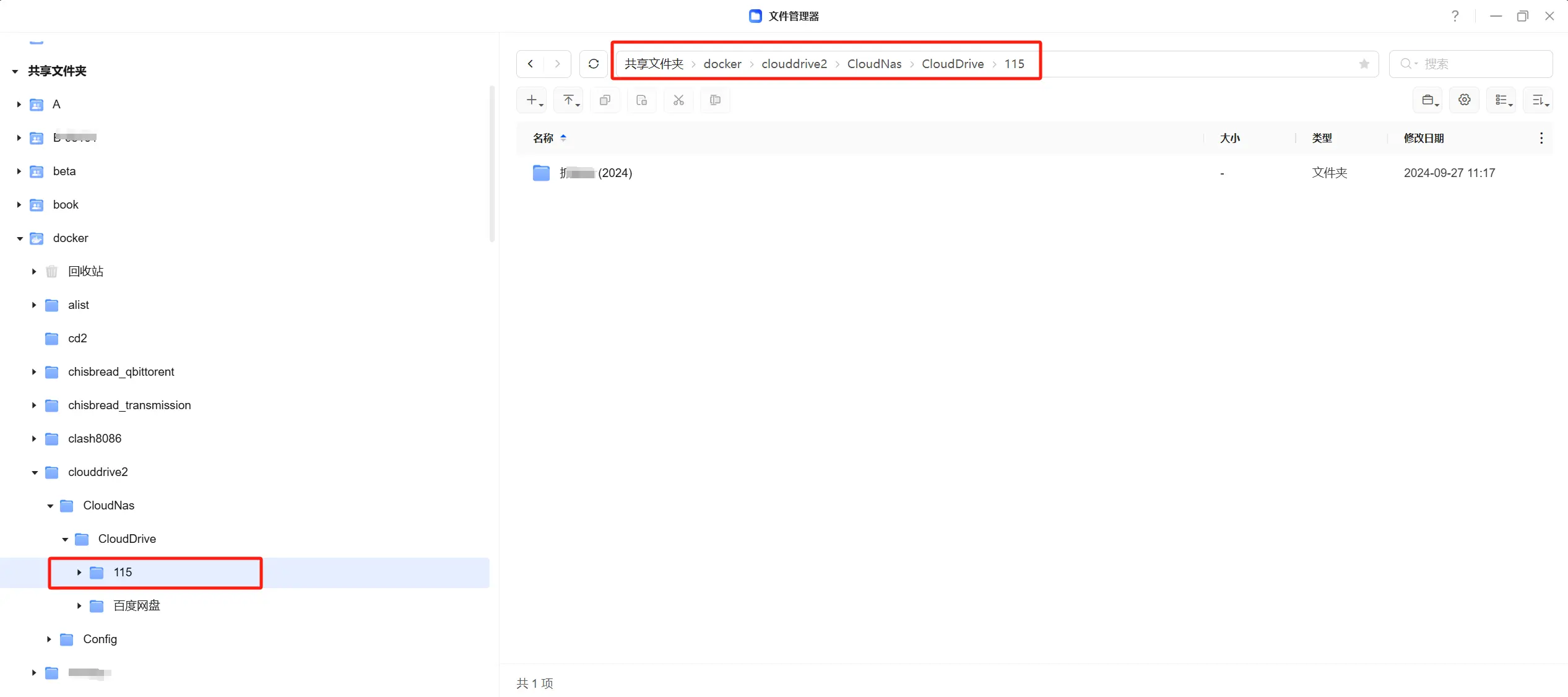Click the 搜索 search field
This screenshot has height=697, width=1568.
click(1479, 64)
